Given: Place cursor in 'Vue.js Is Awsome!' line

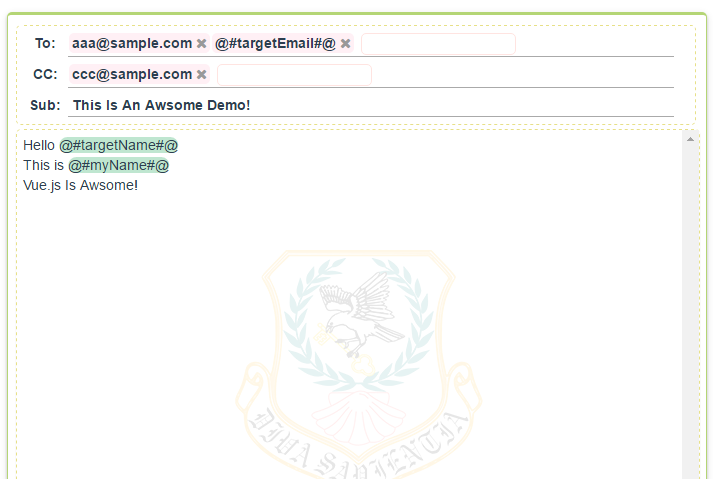Looking at the screenshot, I should tap(80, 186).
